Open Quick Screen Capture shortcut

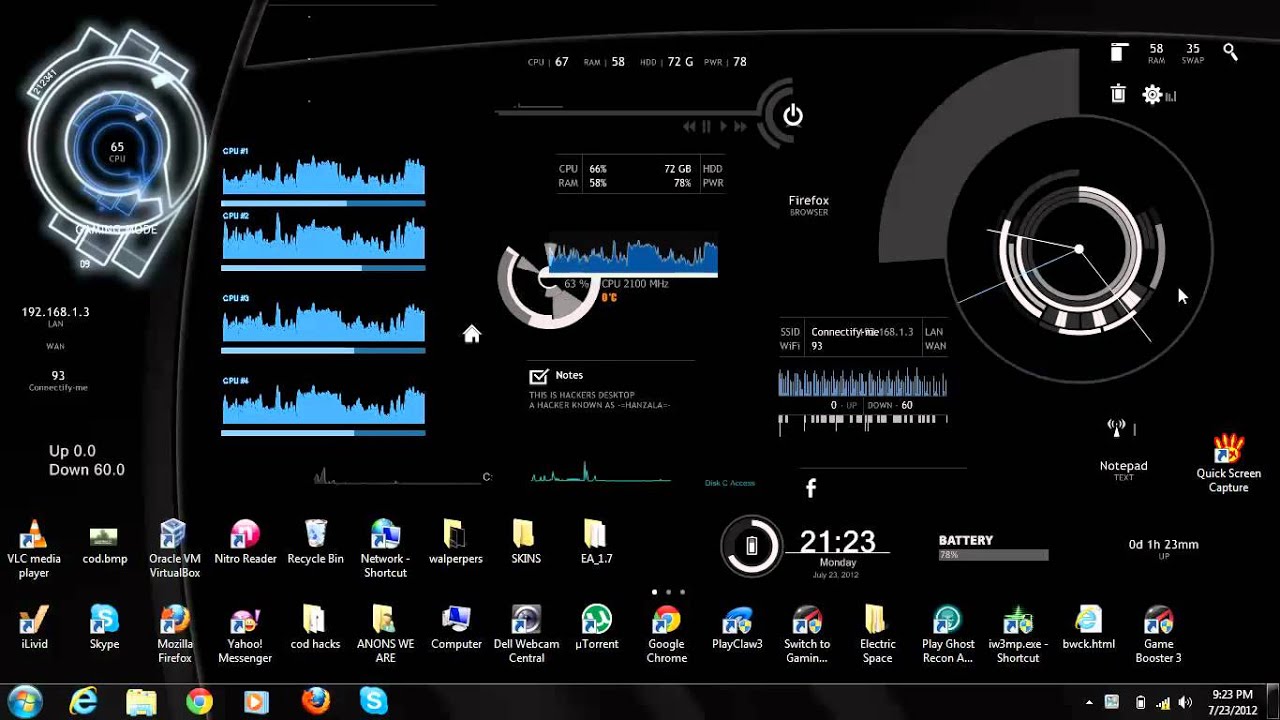(1228, 464)
